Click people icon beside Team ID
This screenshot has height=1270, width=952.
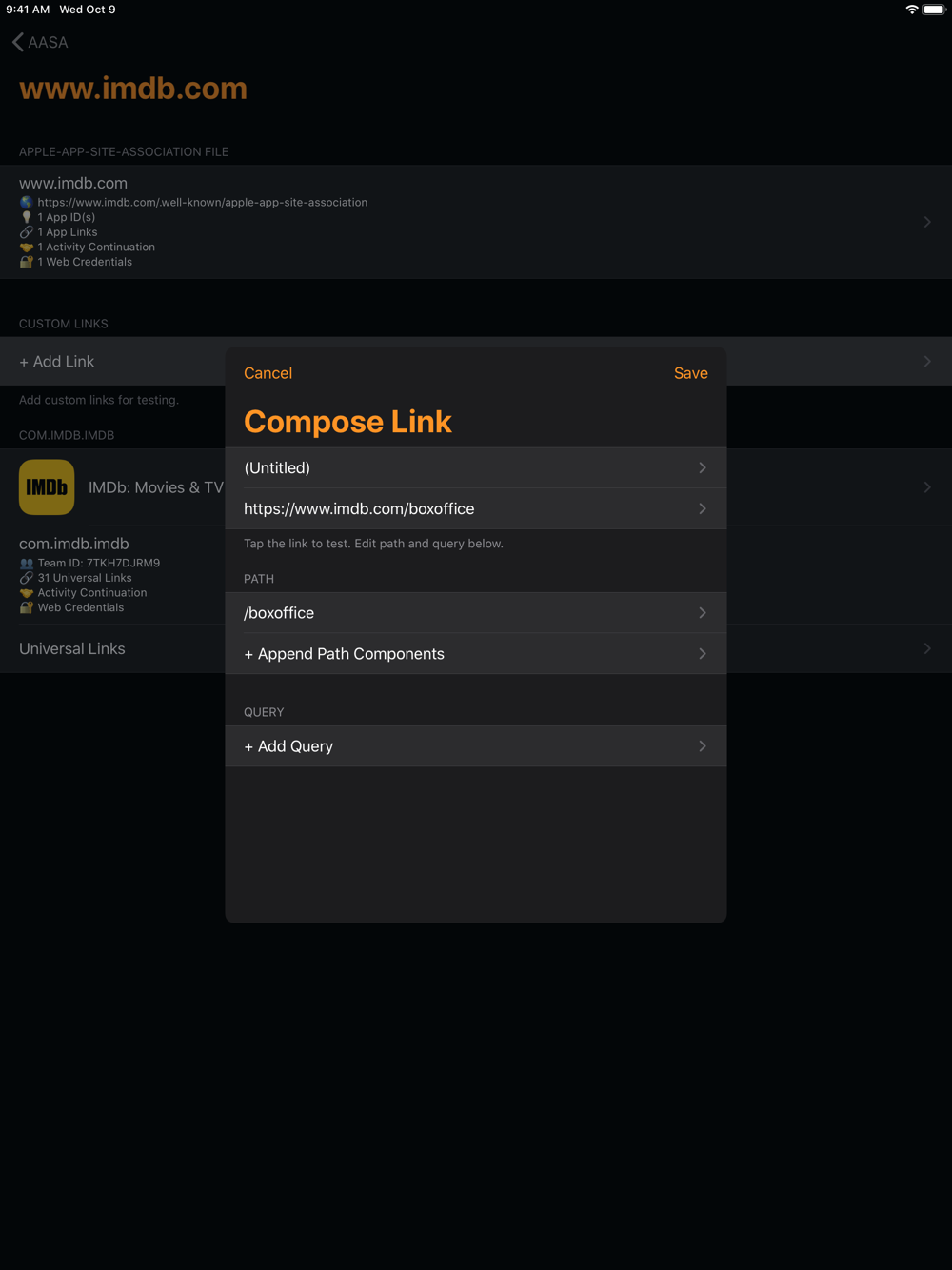click(27, 564)
